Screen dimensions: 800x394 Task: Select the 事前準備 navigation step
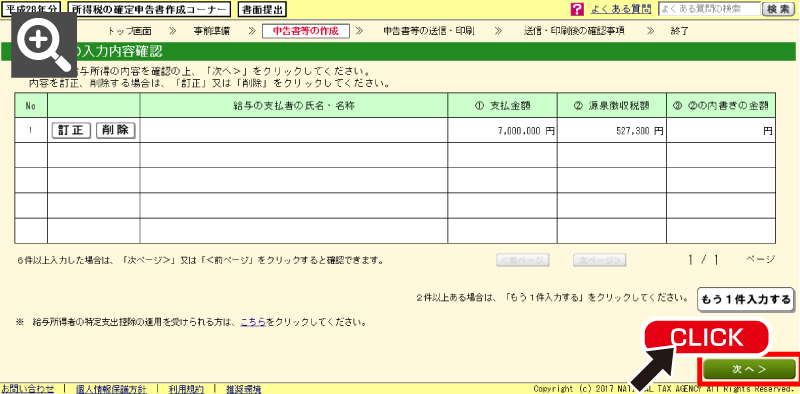click(211, 31)
